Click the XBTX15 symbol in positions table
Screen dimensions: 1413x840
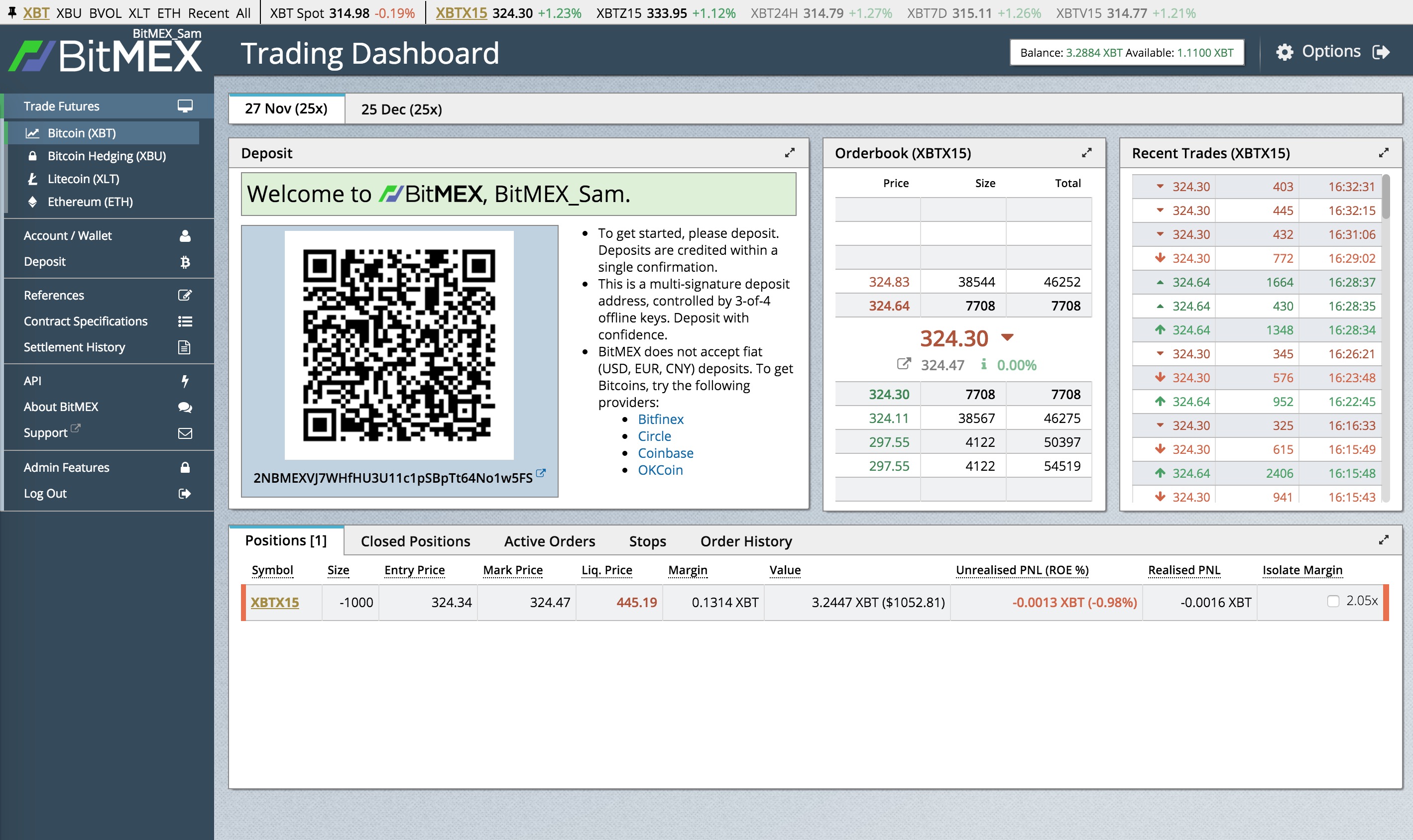275,602
